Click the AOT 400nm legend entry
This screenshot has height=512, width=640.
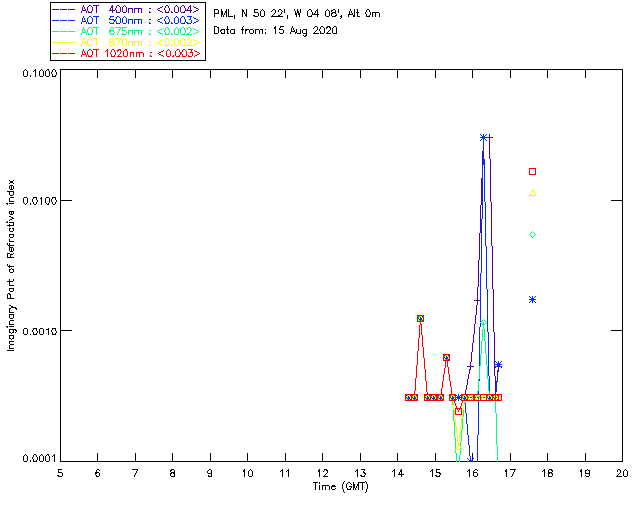(x=127, y=9)
